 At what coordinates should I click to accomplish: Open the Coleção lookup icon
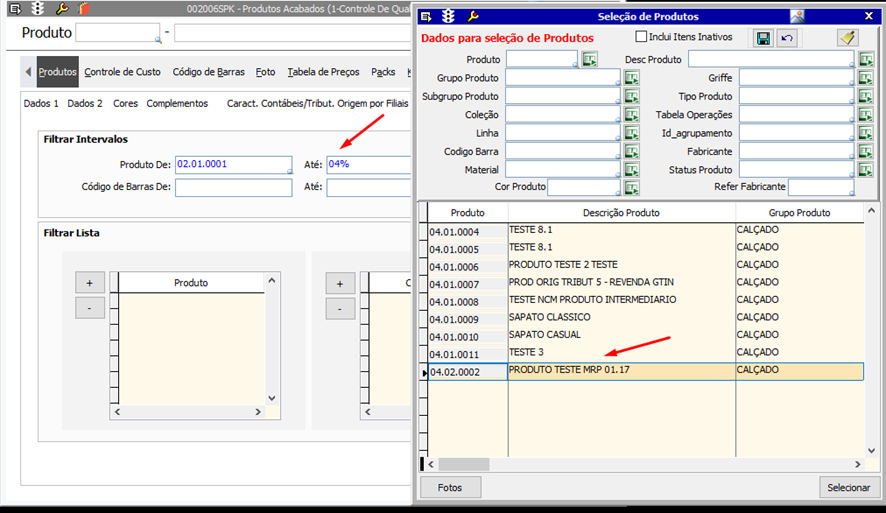point(631,115)
